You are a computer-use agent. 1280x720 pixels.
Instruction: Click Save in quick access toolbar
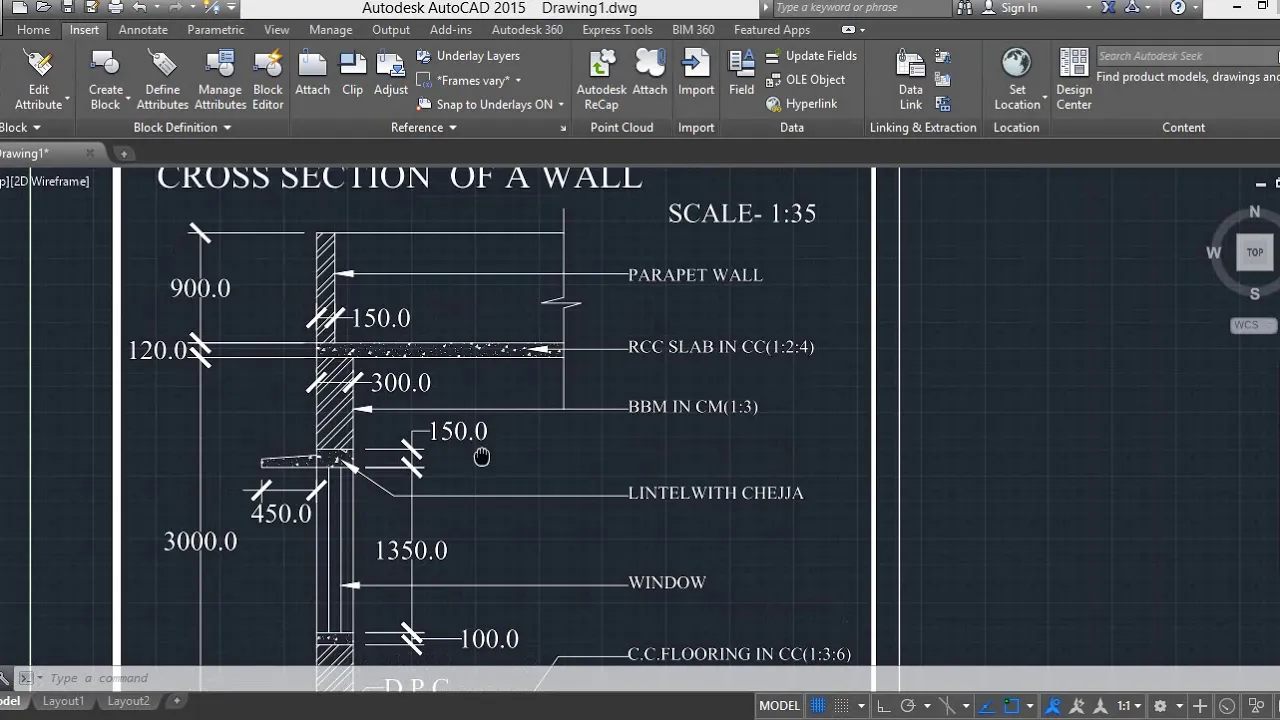[x=68, y=7]
